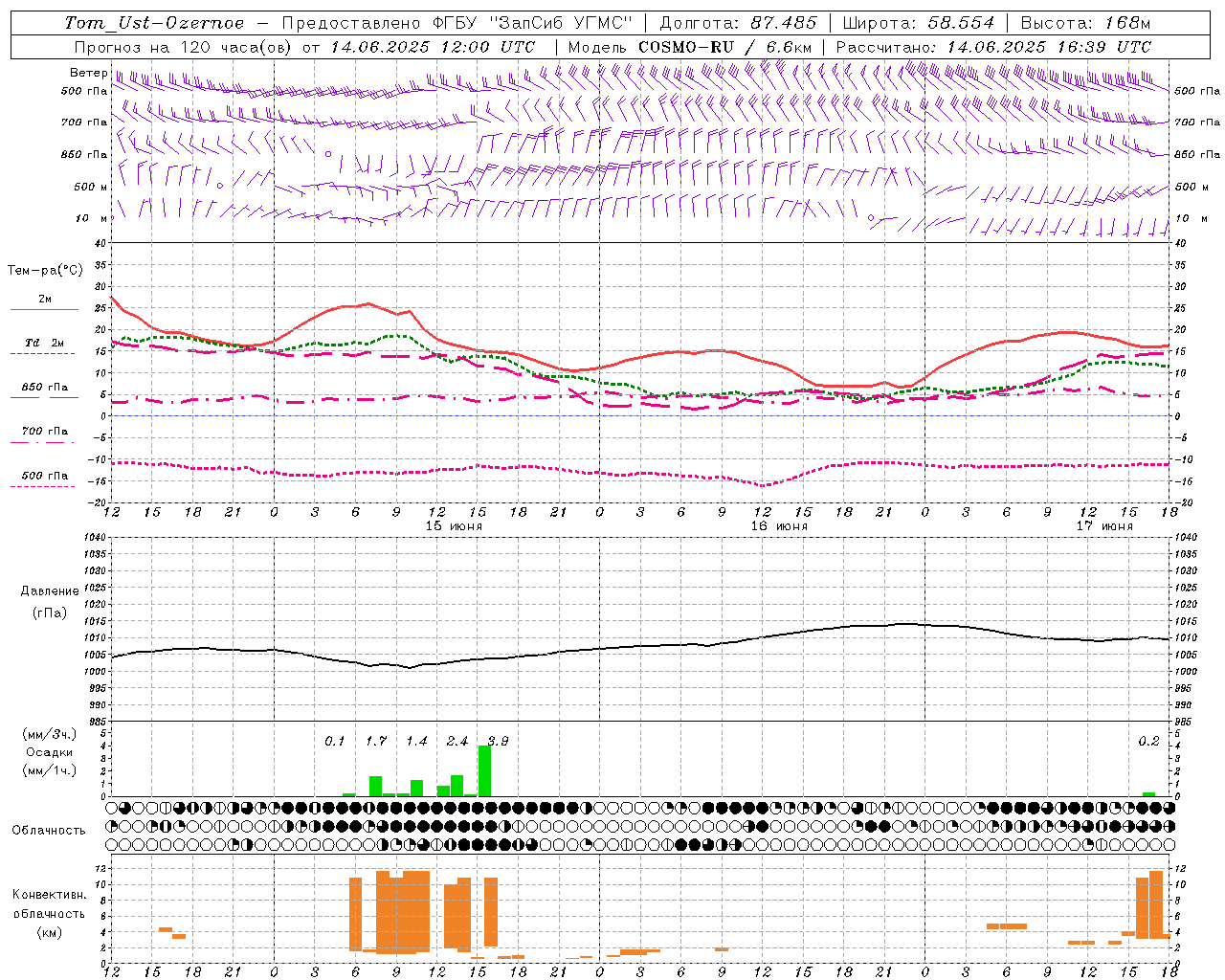Click the 'Облачность' cloudiness label
The width and height of the screenshot is (1225, 980).
pyautogui.click(x=49, y=831)
